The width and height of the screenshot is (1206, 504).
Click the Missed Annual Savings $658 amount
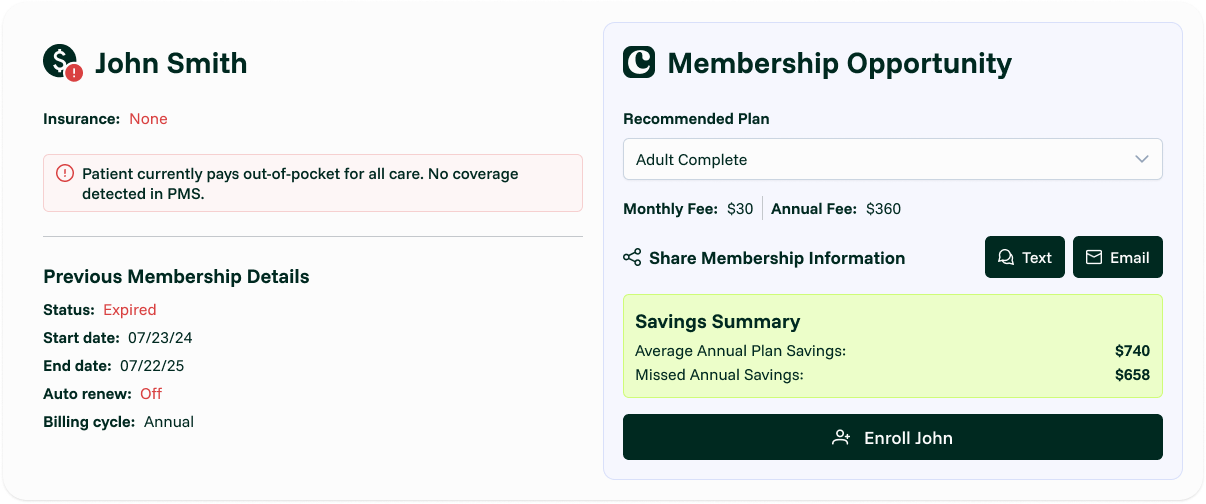[1132, 375]
